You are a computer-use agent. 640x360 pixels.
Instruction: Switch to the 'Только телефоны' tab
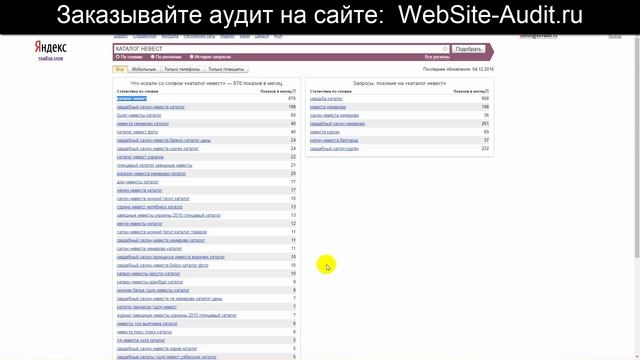pos(182,69)
